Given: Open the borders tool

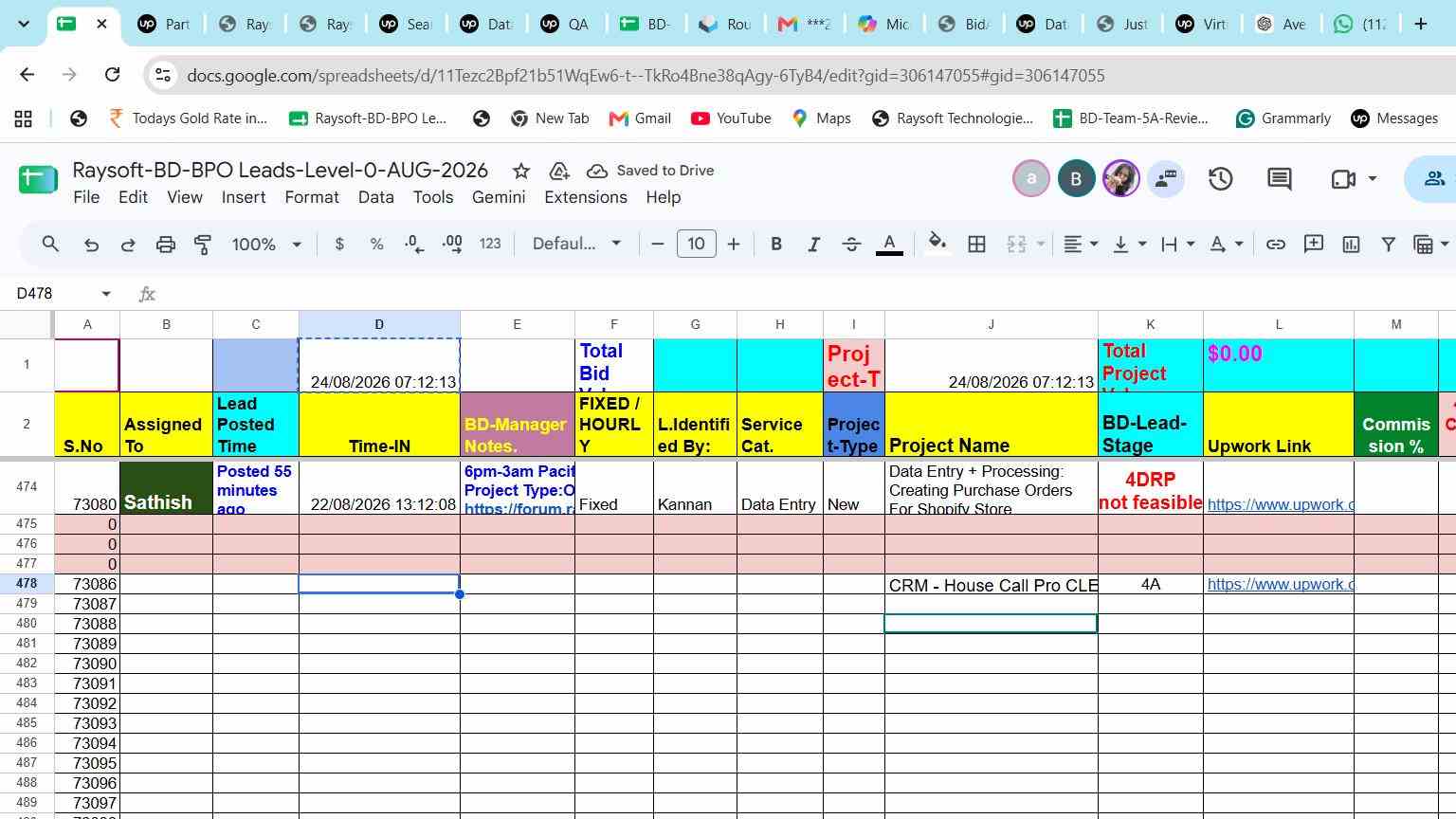Looking at the screenshot, I should 976,244.
